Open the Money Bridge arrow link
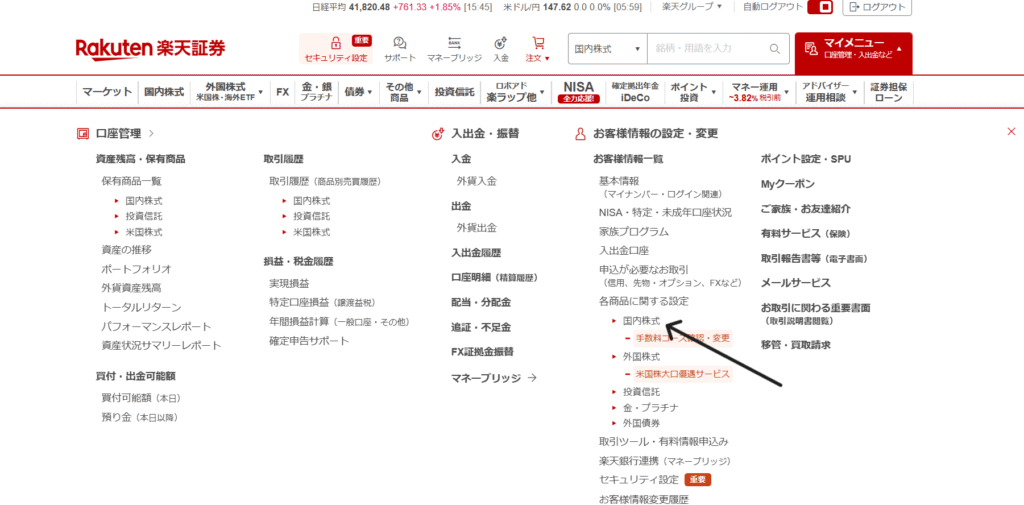This screenshot has height=505, width=1024. click(494, 378)
